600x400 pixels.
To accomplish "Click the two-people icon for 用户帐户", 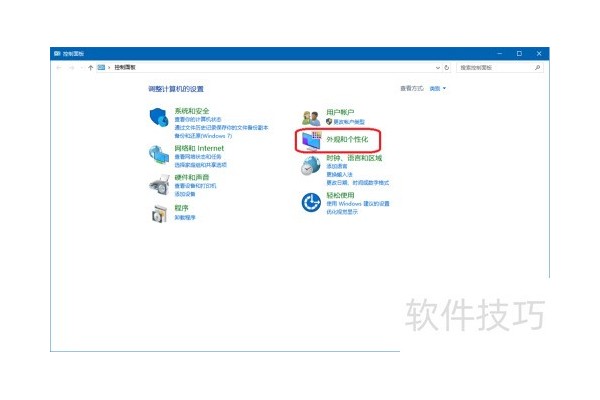I will tap(311, 118).
